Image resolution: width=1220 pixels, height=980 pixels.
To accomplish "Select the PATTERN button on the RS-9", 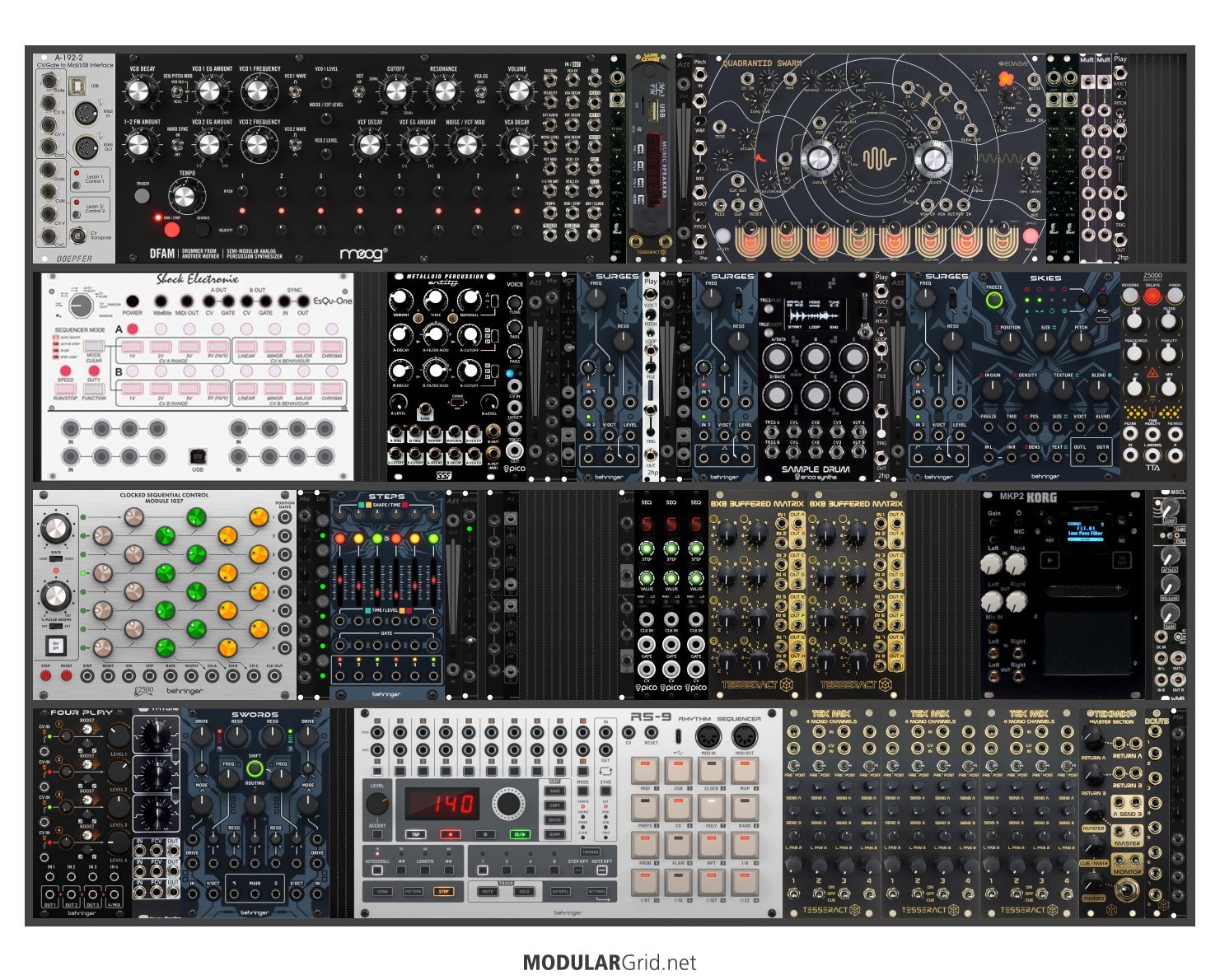I will tap(413, 891).
